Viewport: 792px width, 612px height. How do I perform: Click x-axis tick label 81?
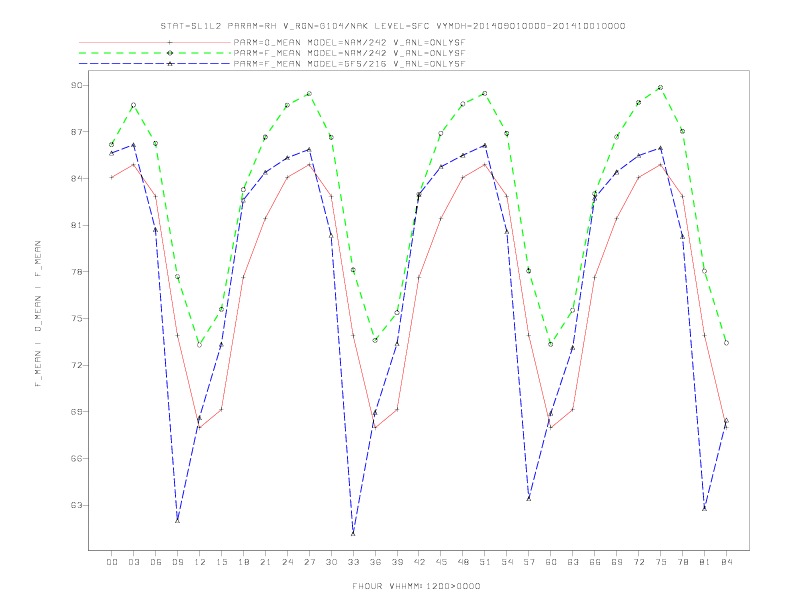coord(705,562)
